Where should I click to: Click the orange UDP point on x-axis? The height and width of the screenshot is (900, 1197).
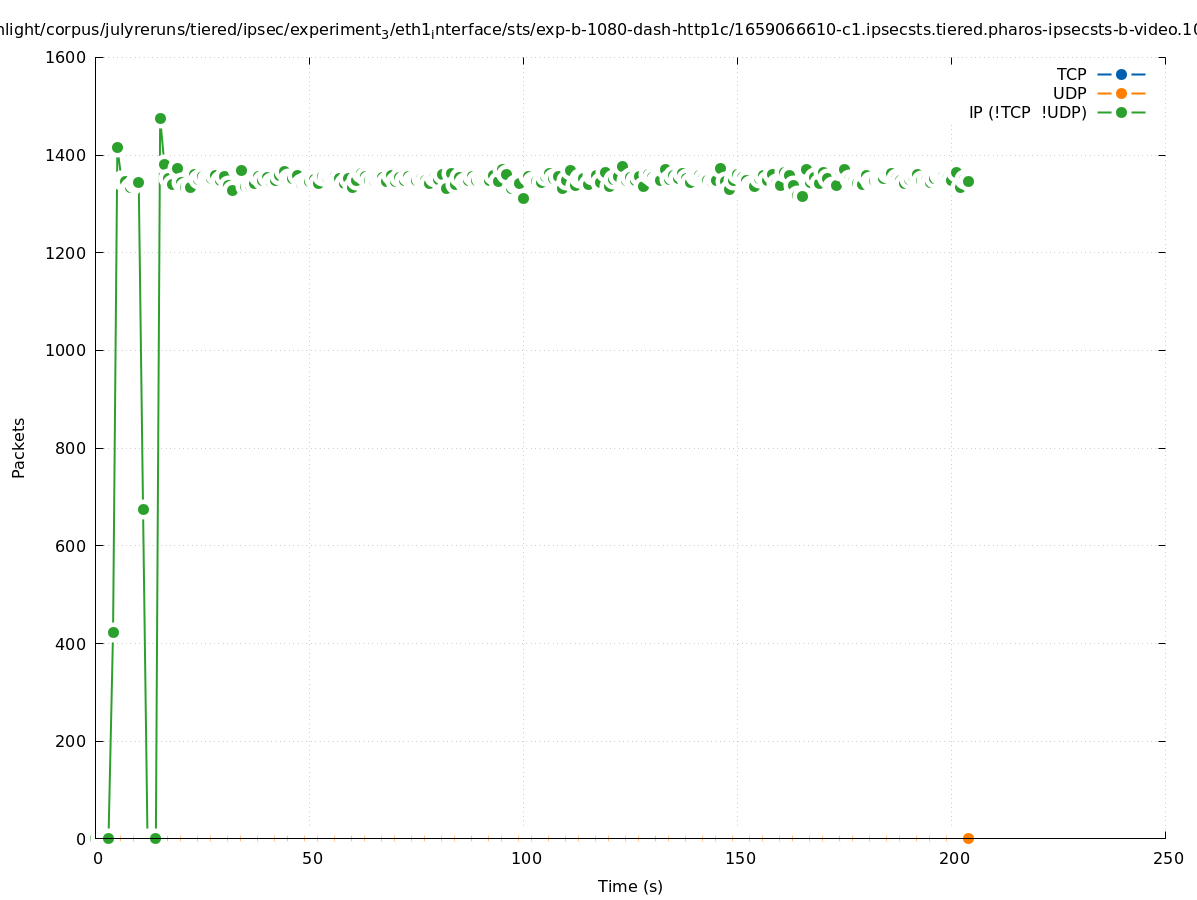[x=968, y=838]
